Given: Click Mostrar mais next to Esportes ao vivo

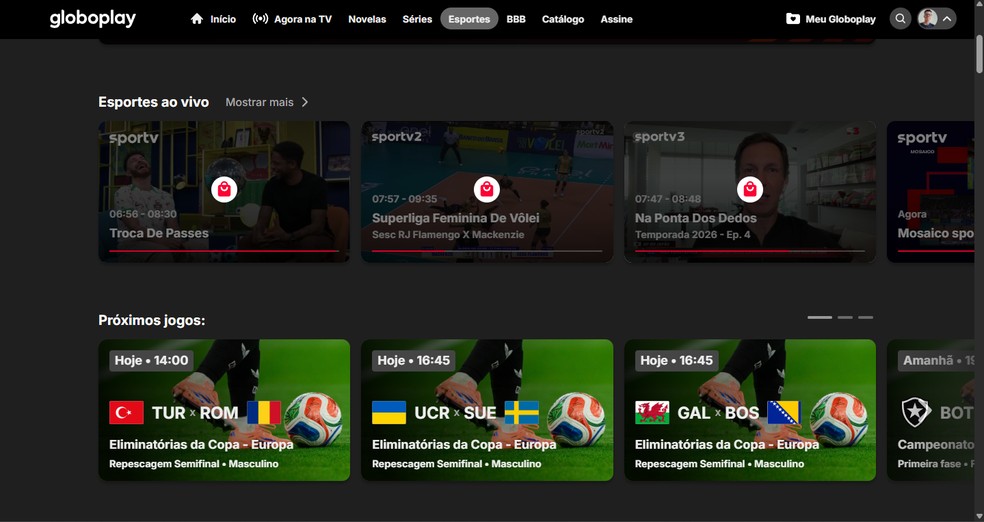Looking at the screenshot, I should click(259, 102).
